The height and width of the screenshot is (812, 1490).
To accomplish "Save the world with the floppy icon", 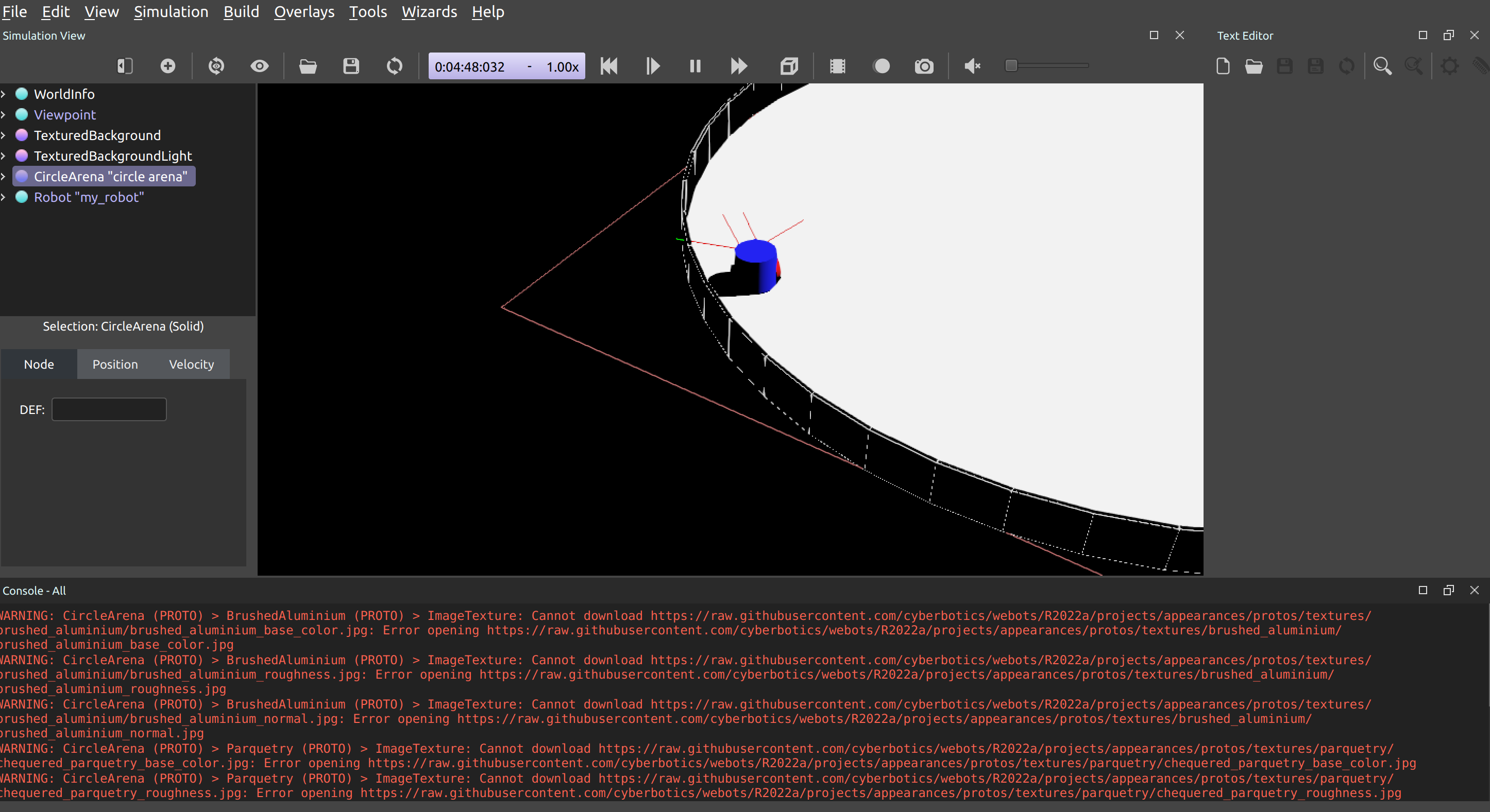I will pyautogui.click(x=351, y=66).
